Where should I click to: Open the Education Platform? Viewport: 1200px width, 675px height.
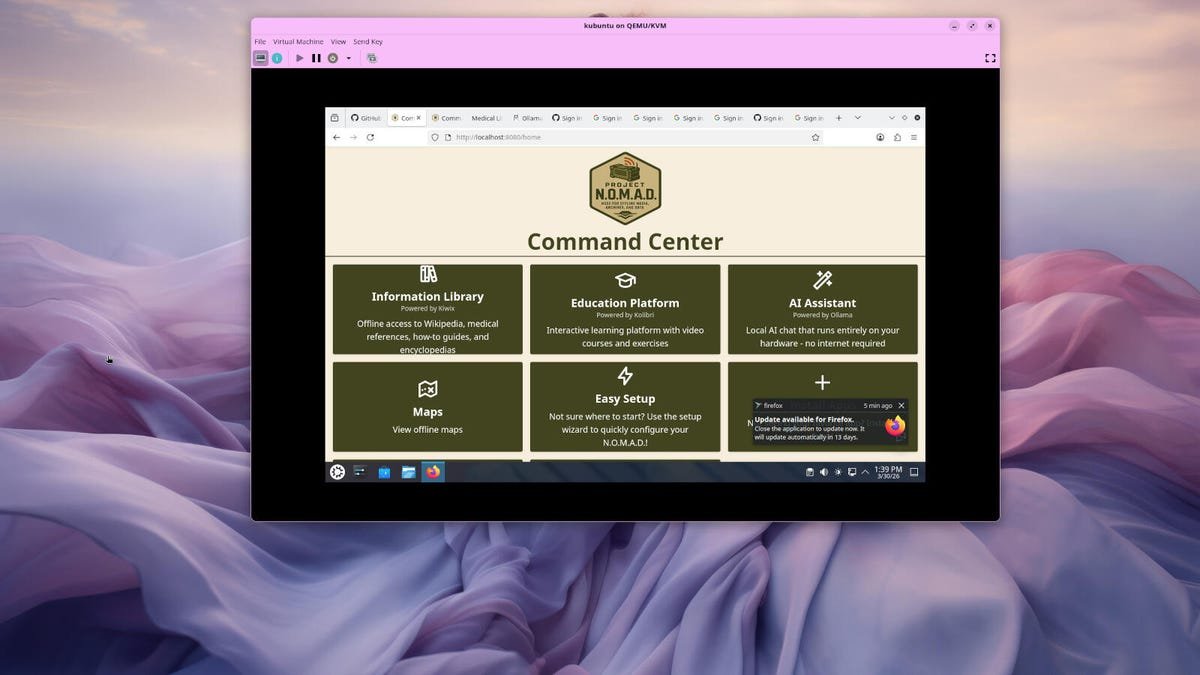(x=624, y=308)
